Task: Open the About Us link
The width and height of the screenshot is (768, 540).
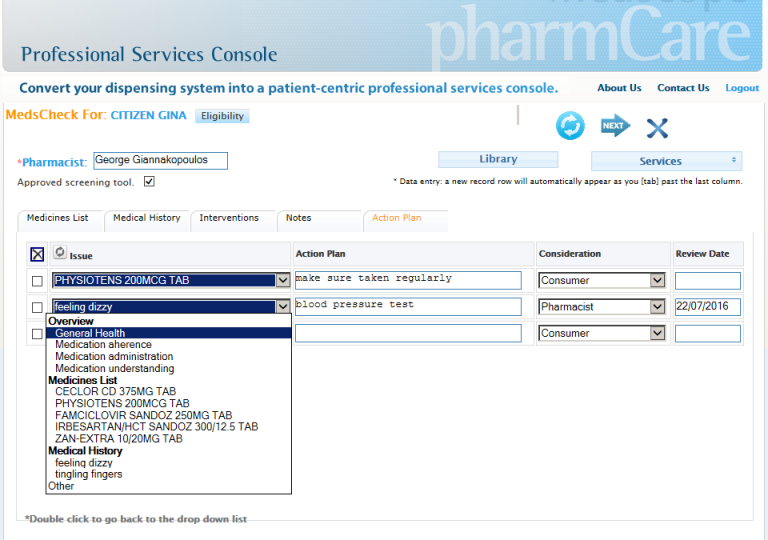Action: 619,88
